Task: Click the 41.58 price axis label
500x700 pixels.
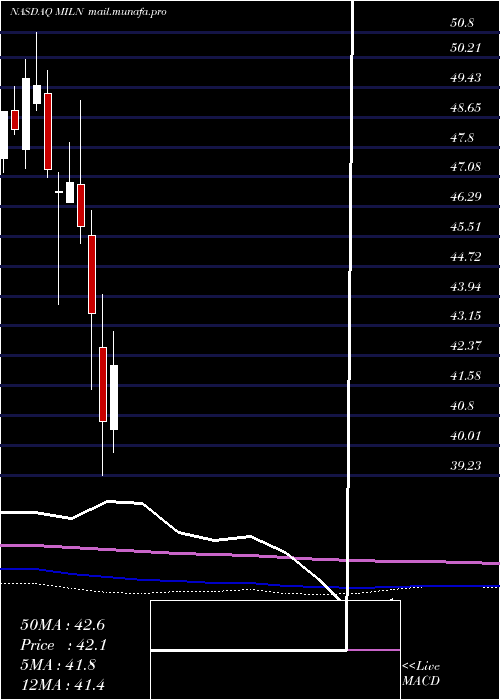Action: pyautogui.click(x=466, y=376)
